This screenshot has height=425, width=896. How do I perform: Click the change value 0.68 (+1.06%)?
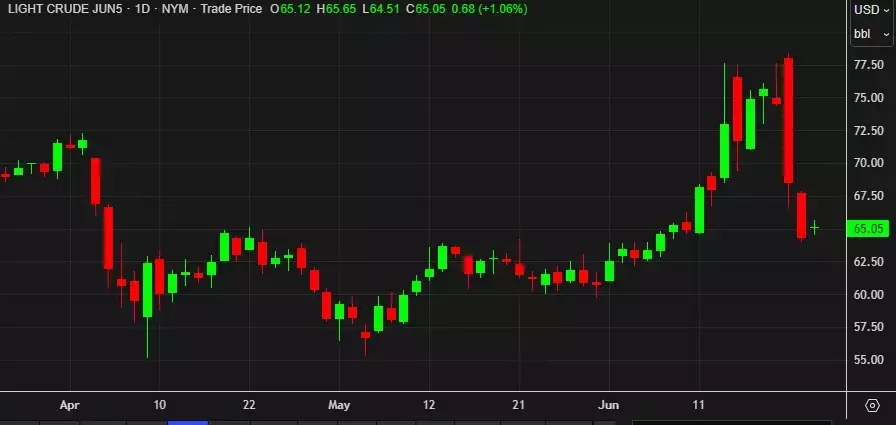(x=489, y=9)
